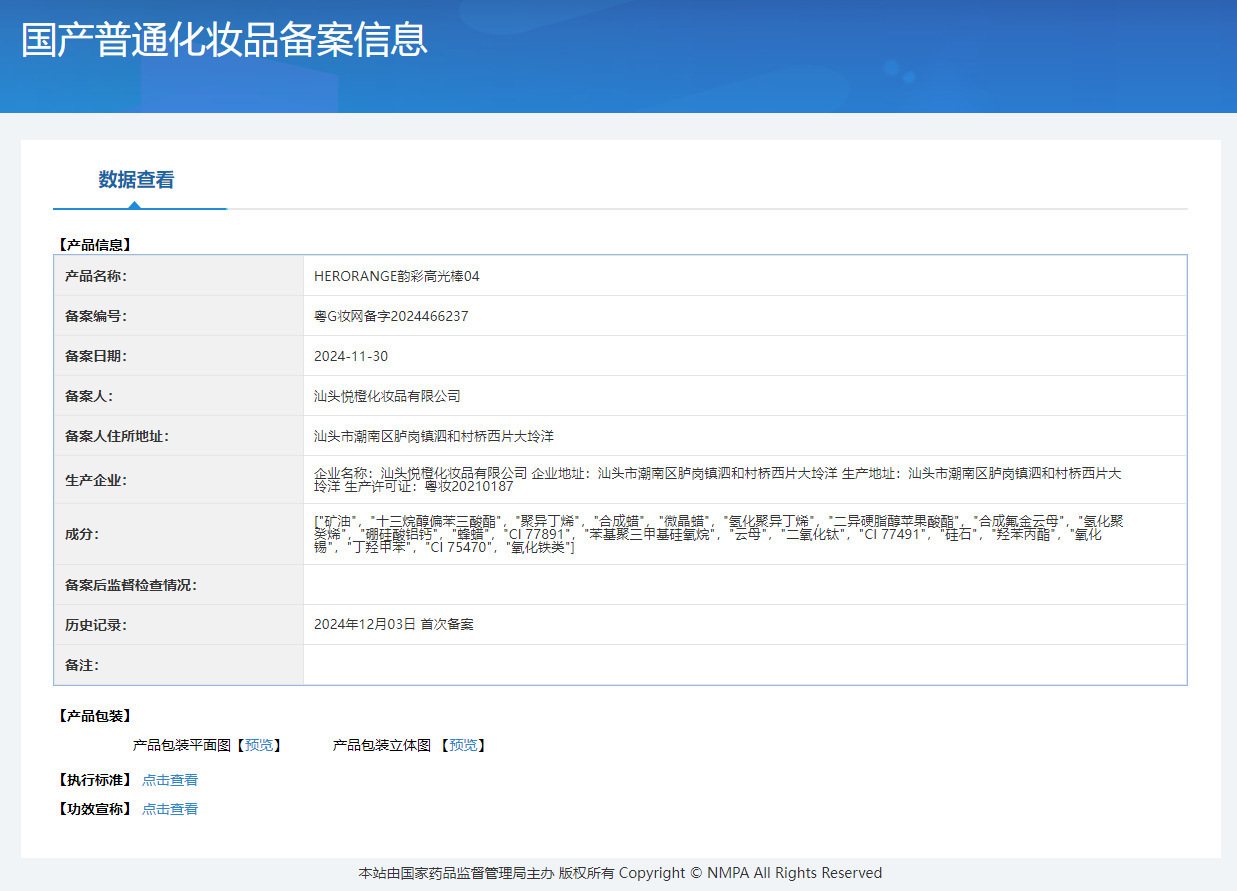
Task: Select the 数据查看 tab
Action: [137, 180]
